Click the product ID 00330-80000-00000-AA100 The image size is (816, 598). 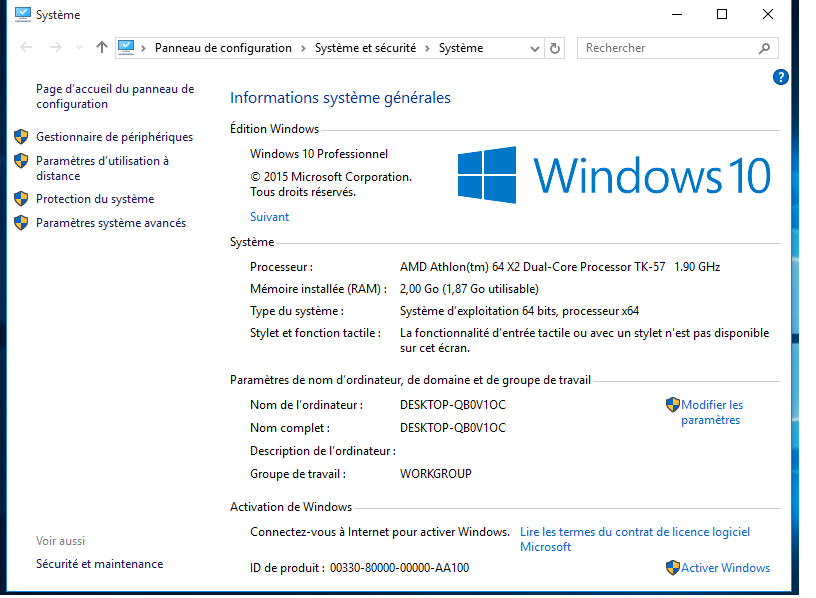pyautogui.click(x=399, y=568)
